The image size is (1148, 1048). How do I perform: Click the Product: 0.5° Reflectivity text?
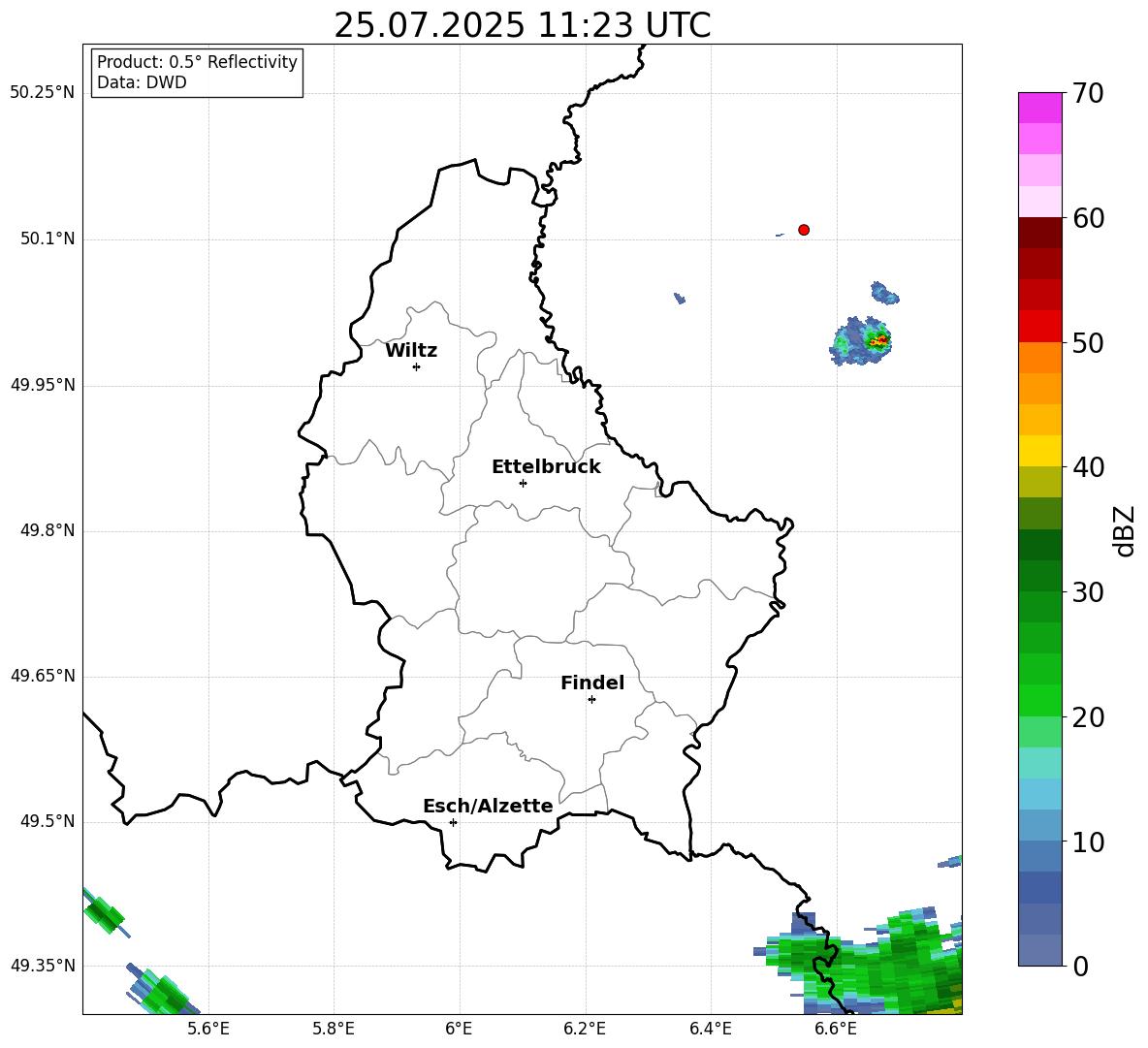(x=197, y=62)
